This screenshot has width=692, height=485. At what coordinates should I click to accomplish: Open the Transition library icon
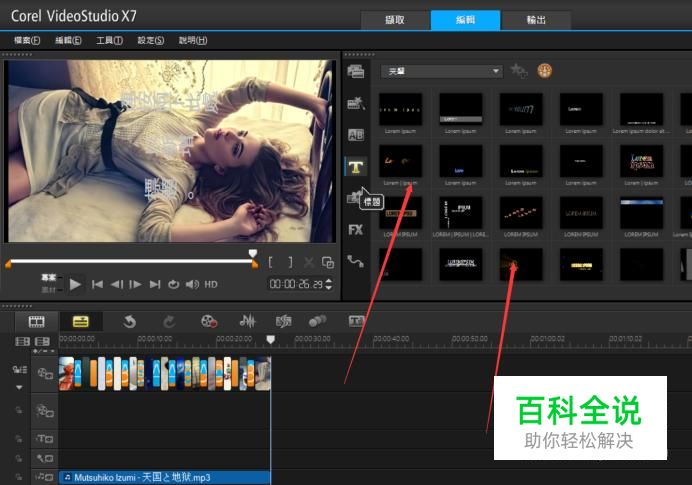pyautogui.click(x=356, y=135)
